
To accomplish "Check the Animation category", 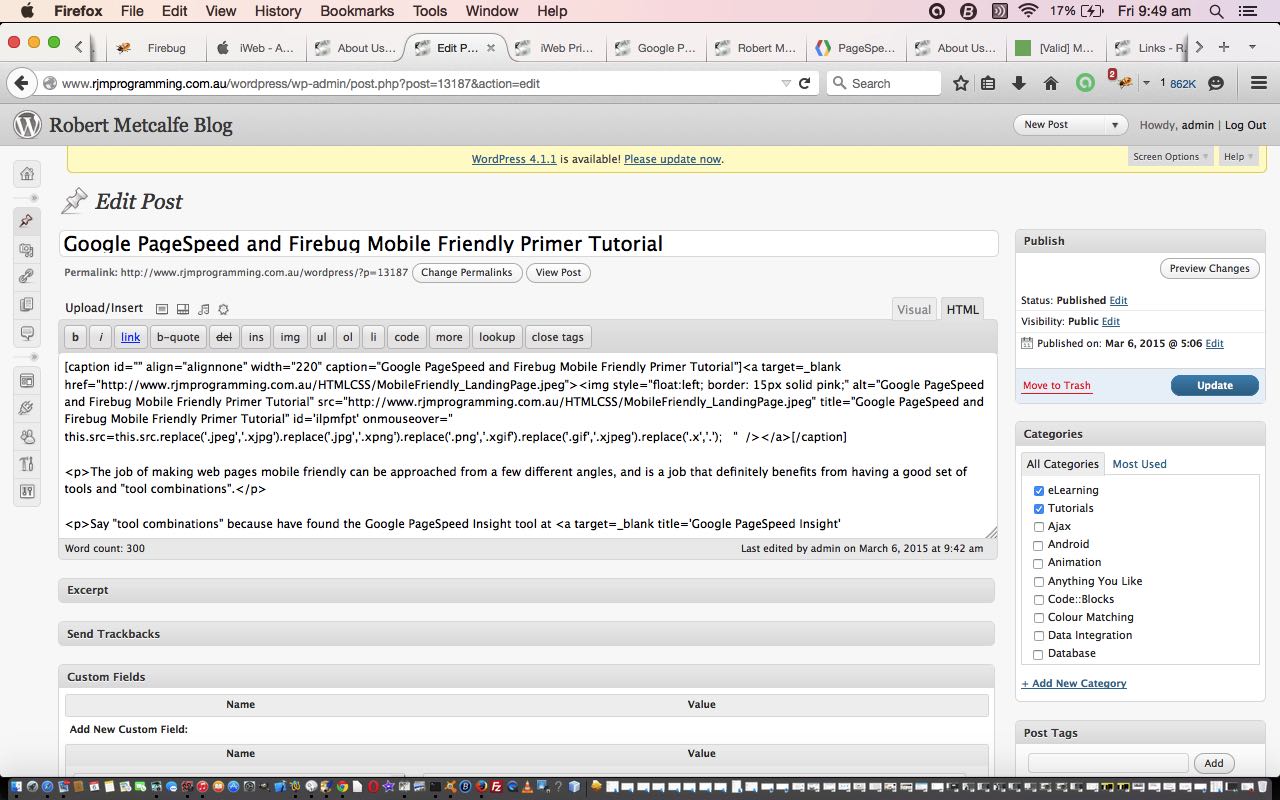I will tap(1039, 563).
